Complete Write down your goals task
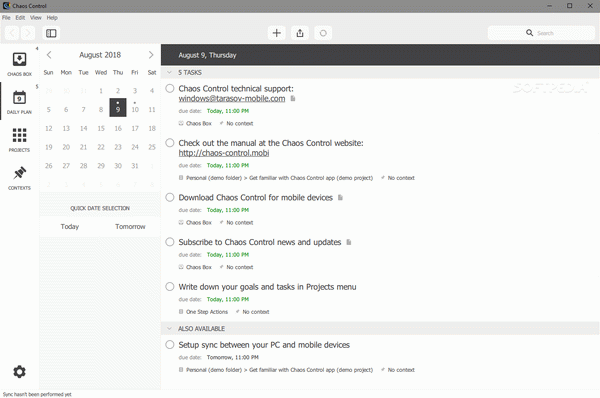Screen dimensions: 600x398 (170, 287)
